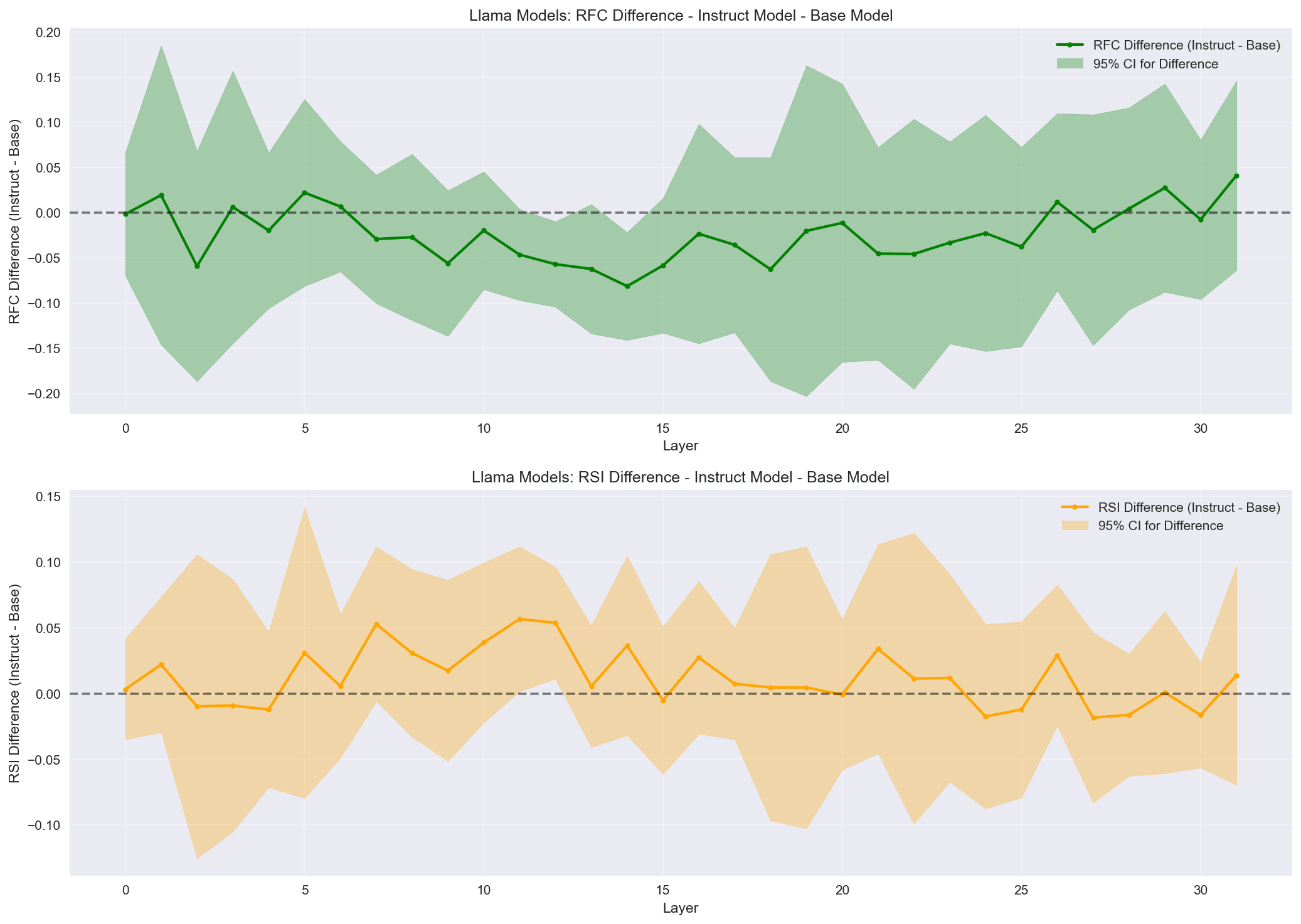
Task: Click the "RFC Difference (Instruct - Base)" legend label
Action: [x=1186, y=45]
